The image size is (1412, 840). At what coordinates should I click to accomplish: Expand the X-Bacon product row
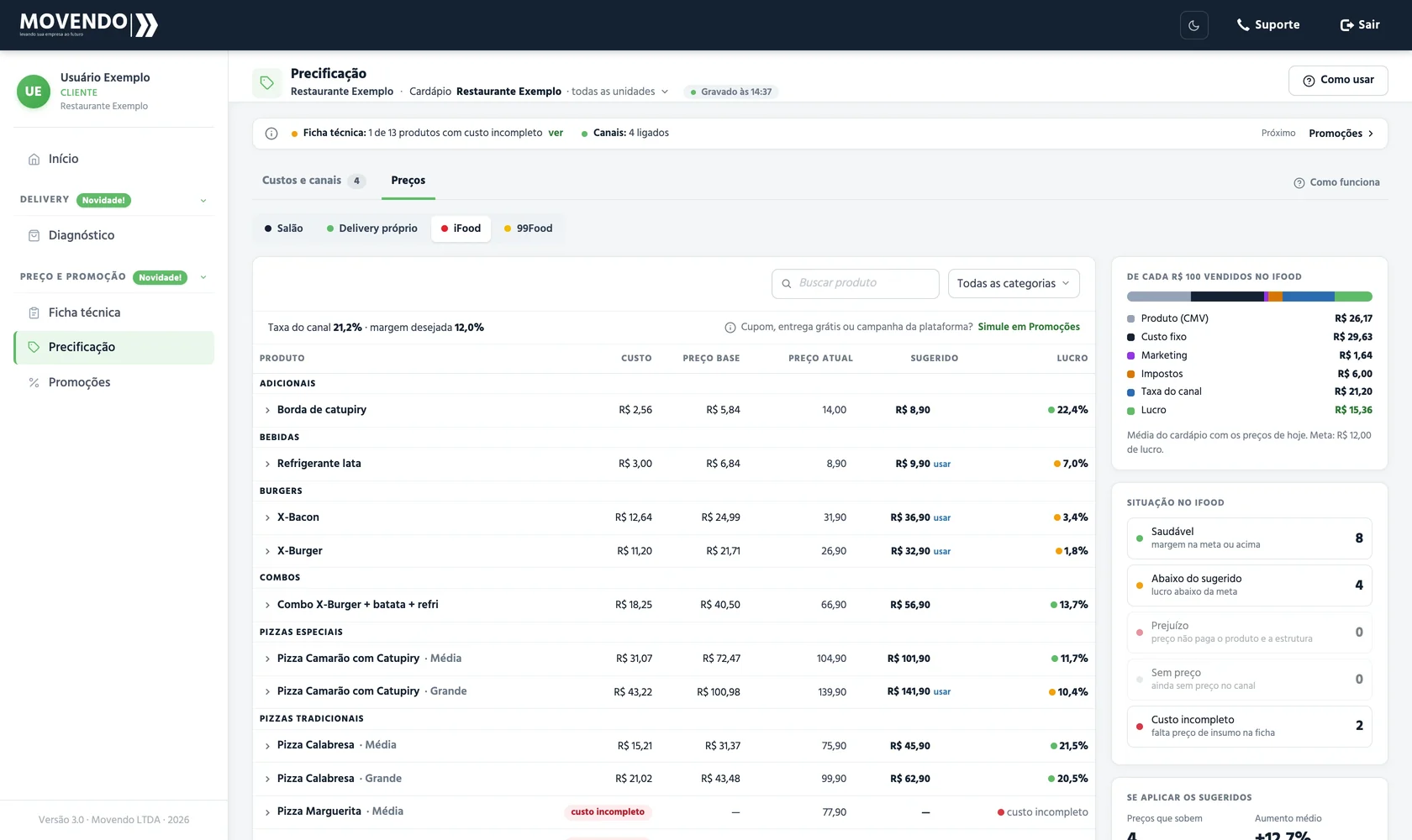pos(267,518)
